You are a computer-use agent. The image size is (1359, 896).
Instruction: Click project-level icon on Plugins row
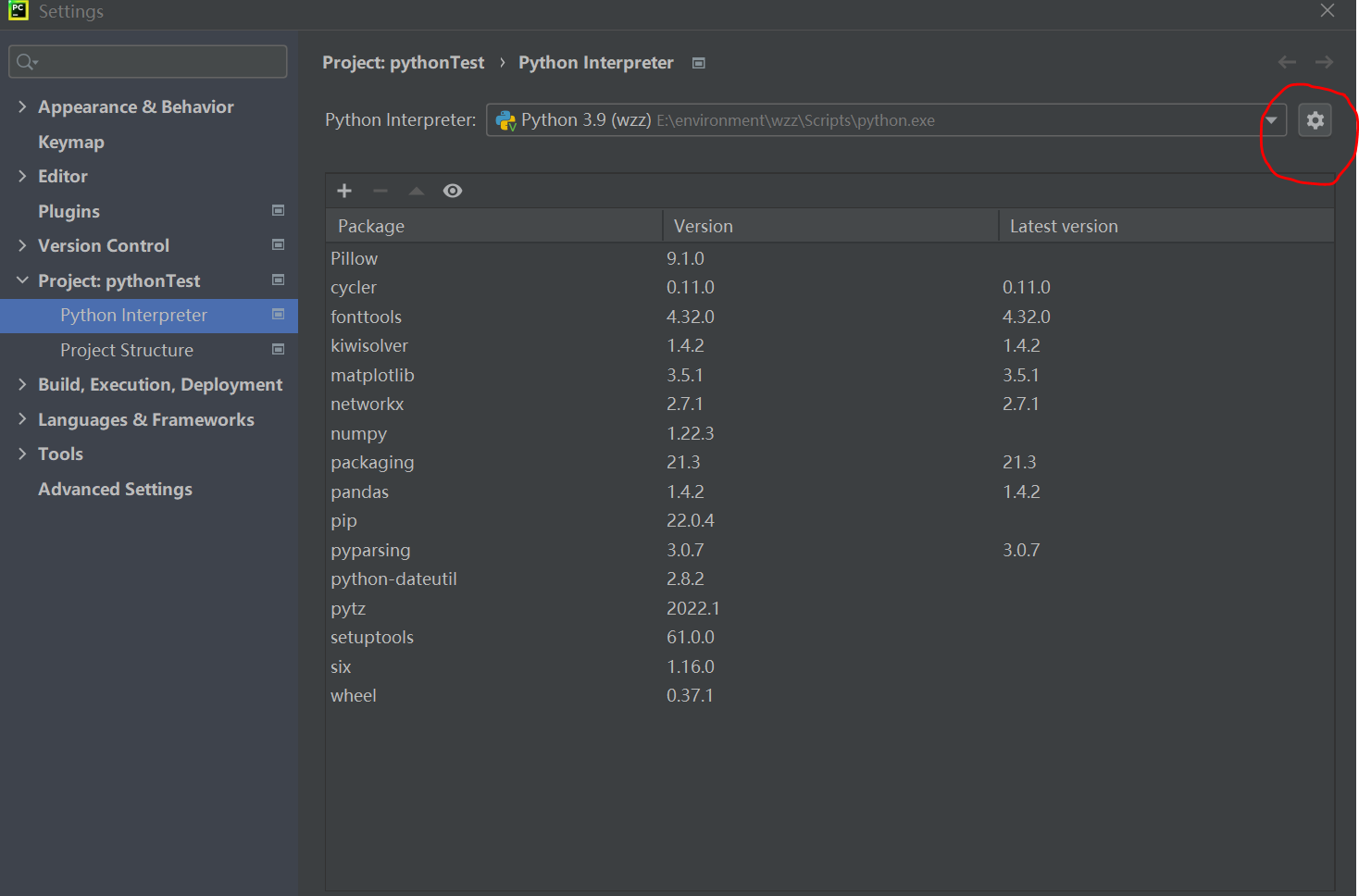[278, 210]
